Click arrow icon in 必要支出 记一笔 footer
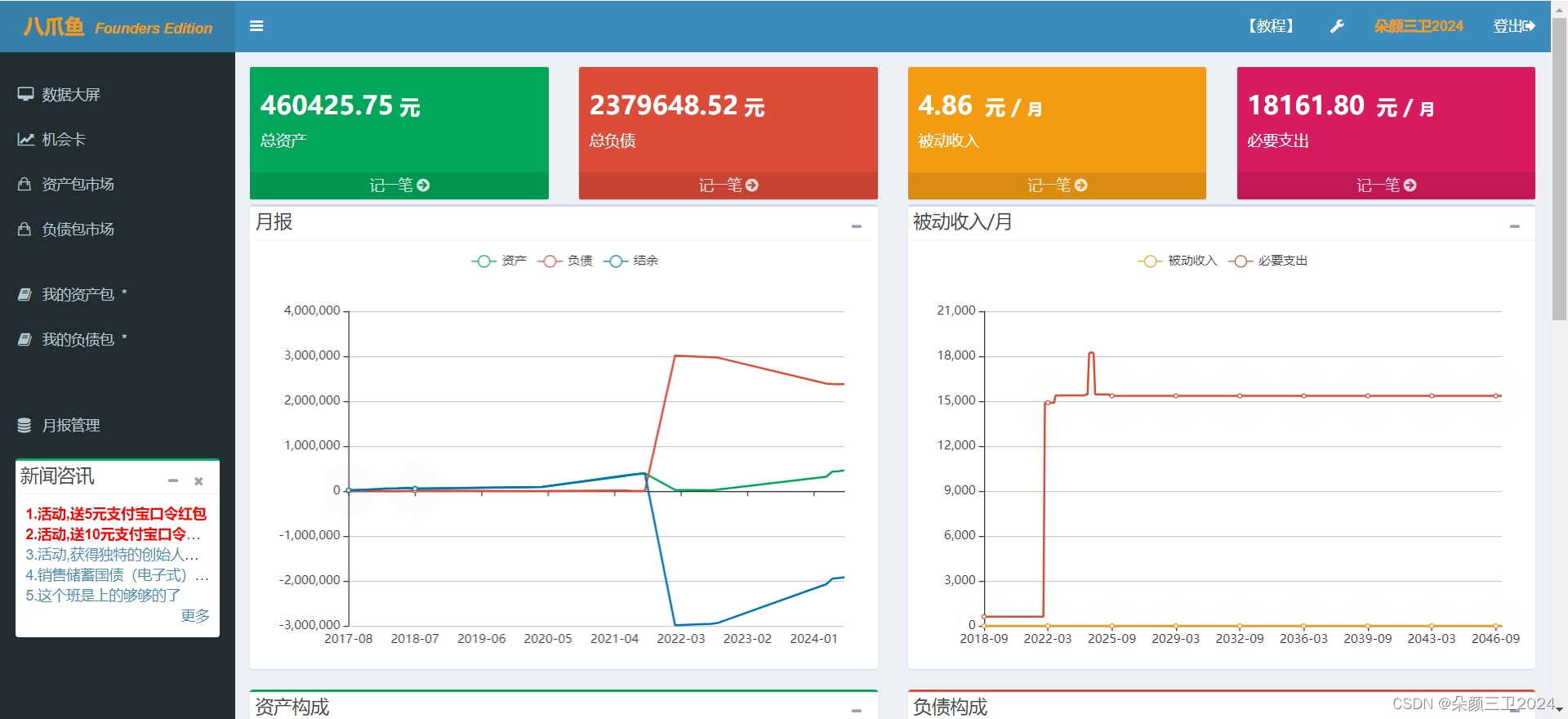Screen dimensions: 1568x719 click(1410, 185)
